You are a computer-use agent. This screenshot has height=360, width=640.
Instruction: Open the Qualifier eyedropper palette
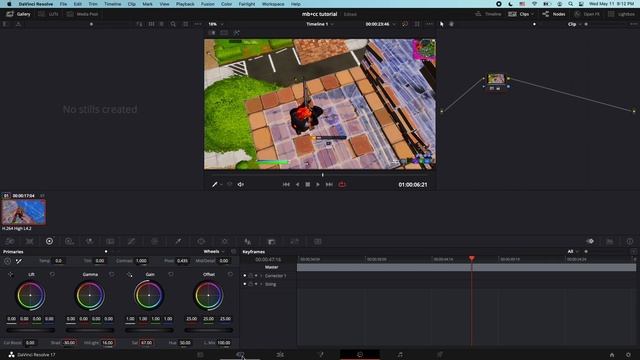coord(178,241)
